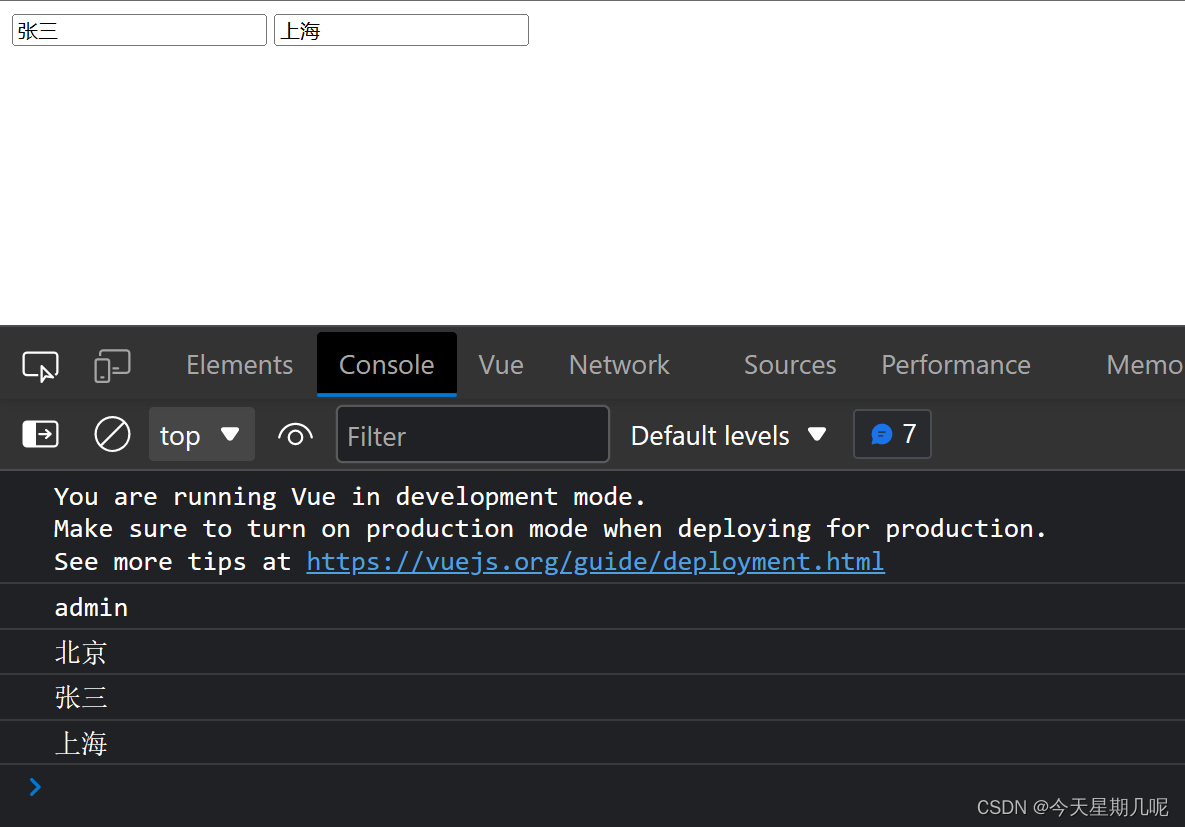Open the top frame context dropdown
1185x827 pixels.
201,434
